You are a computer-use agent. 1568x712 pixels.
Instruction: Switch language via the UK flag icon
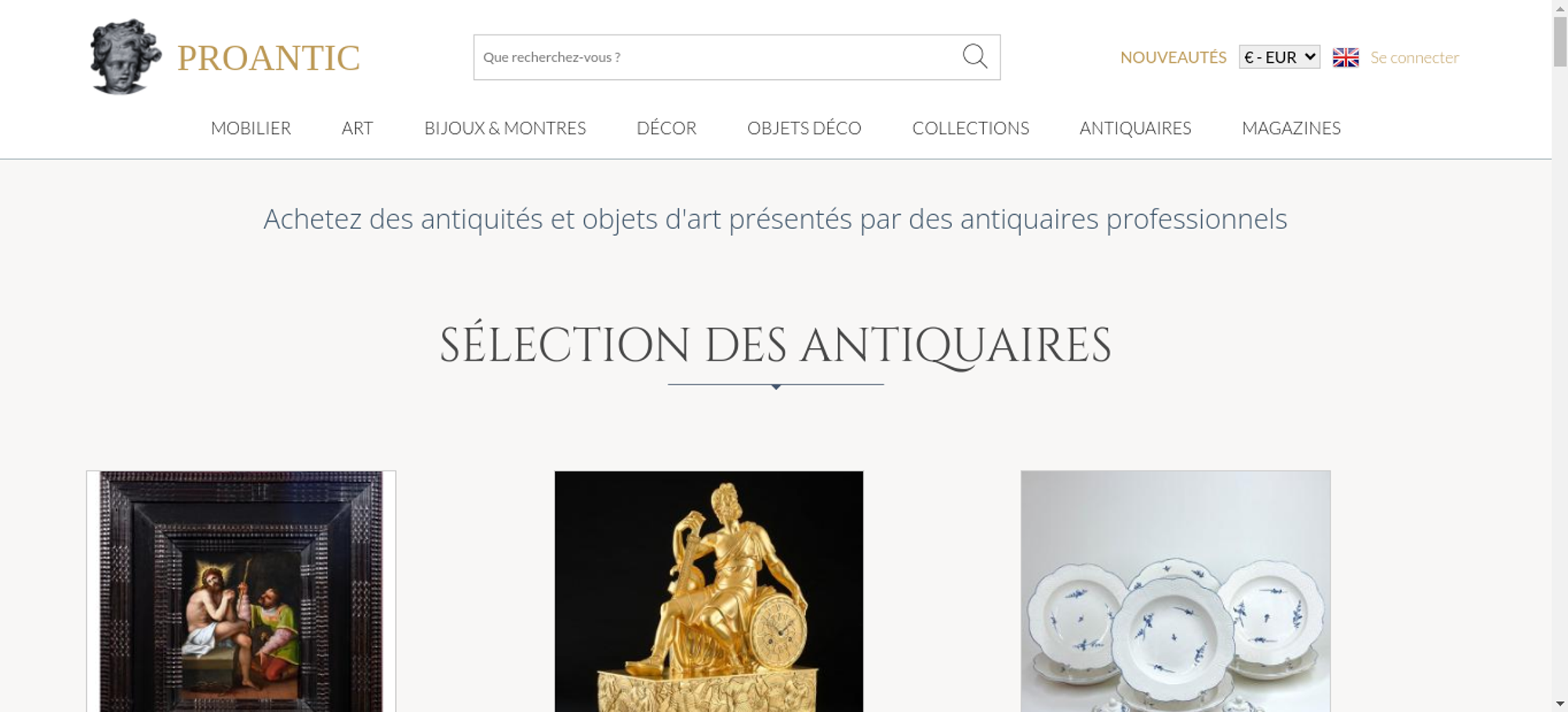point(1345,57)
